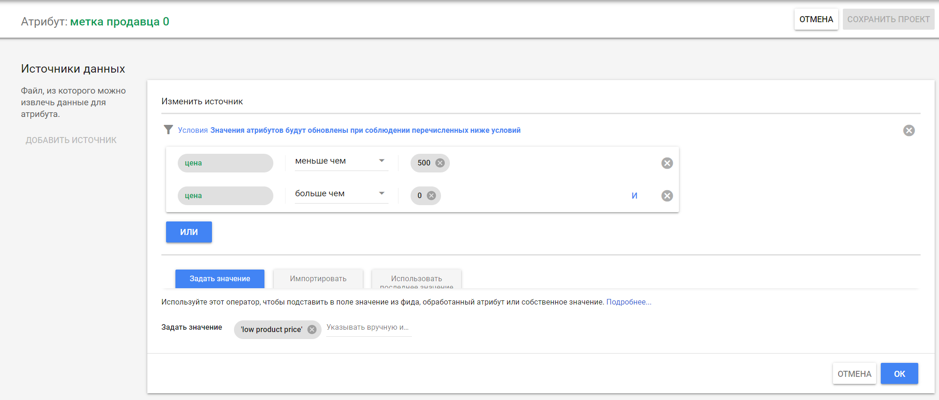
Task: Select the second 'цена' attribute field
Action: [225, 196]
